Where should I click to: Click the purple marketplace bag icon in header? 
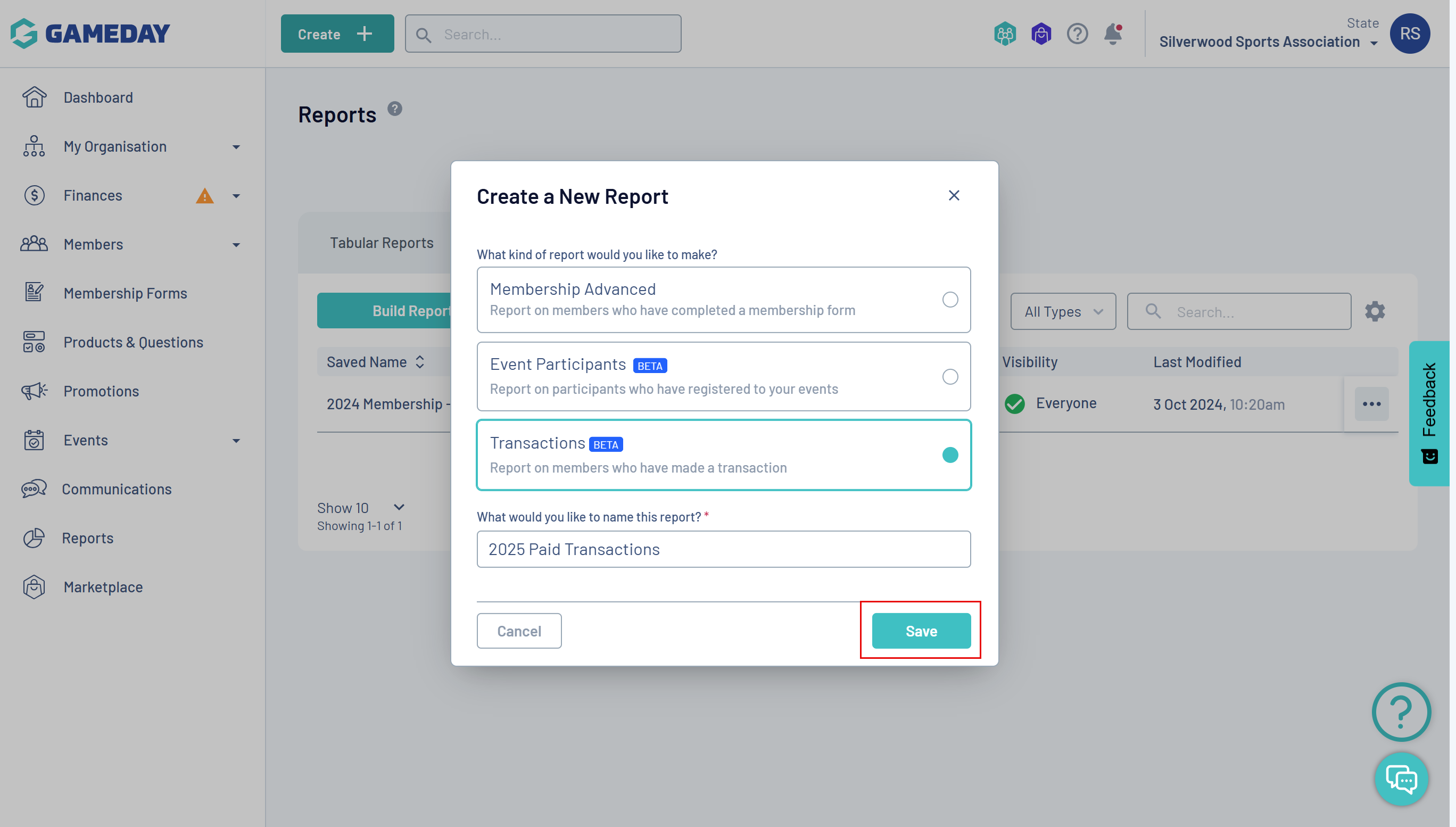coord(1040,34)
